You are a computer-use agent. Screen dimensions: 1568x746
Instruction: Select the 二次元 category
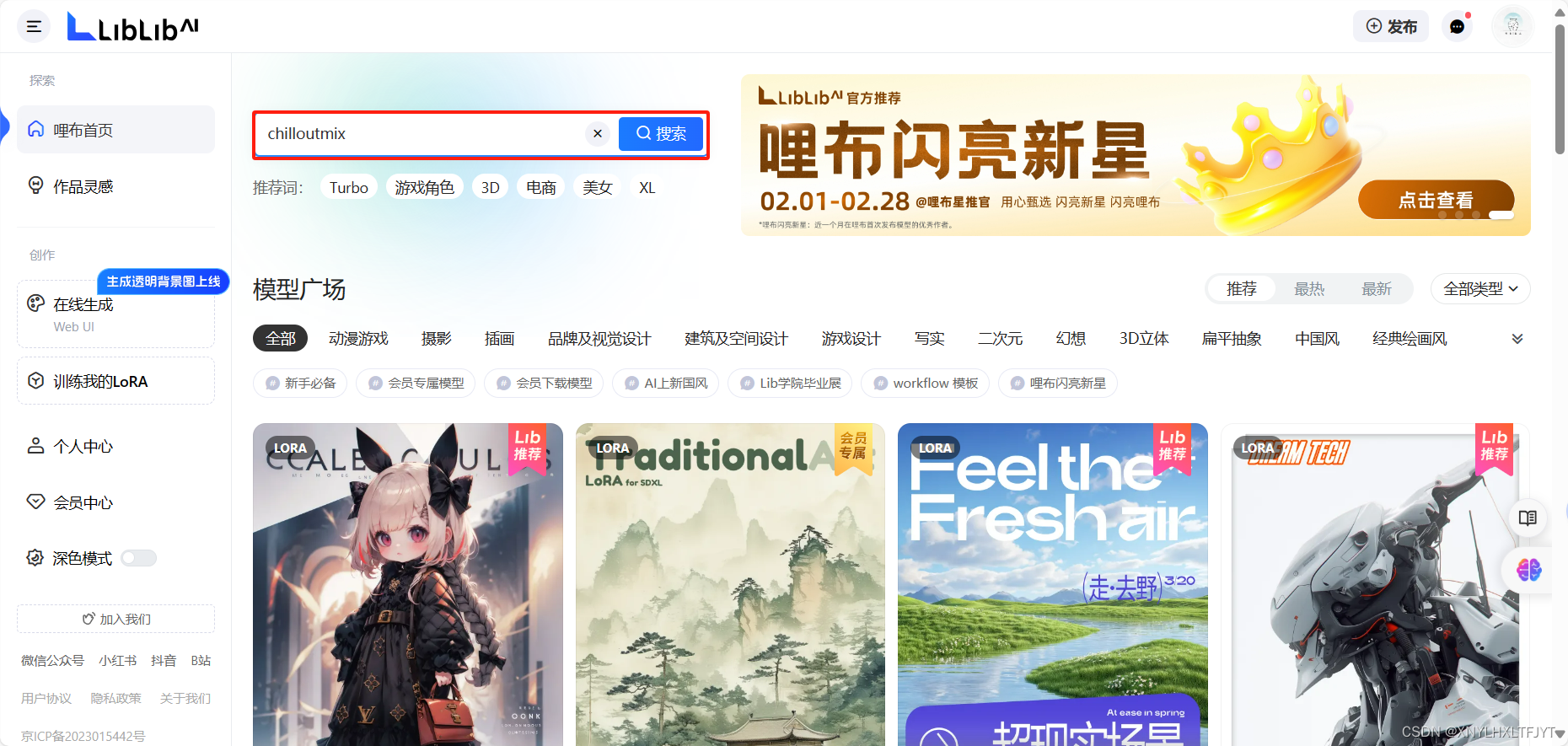pos(1001,338)
